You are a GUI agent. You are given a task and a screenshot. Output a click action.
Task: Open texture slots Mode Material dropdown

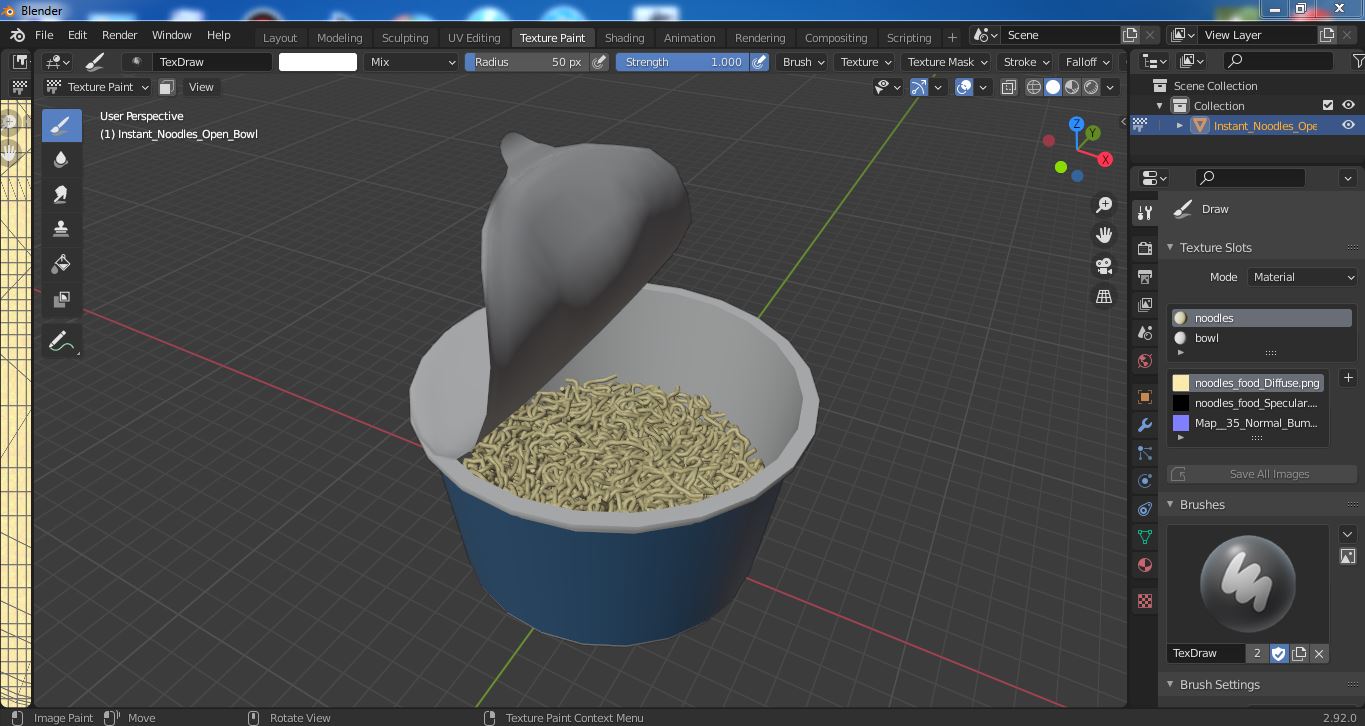1302,277
